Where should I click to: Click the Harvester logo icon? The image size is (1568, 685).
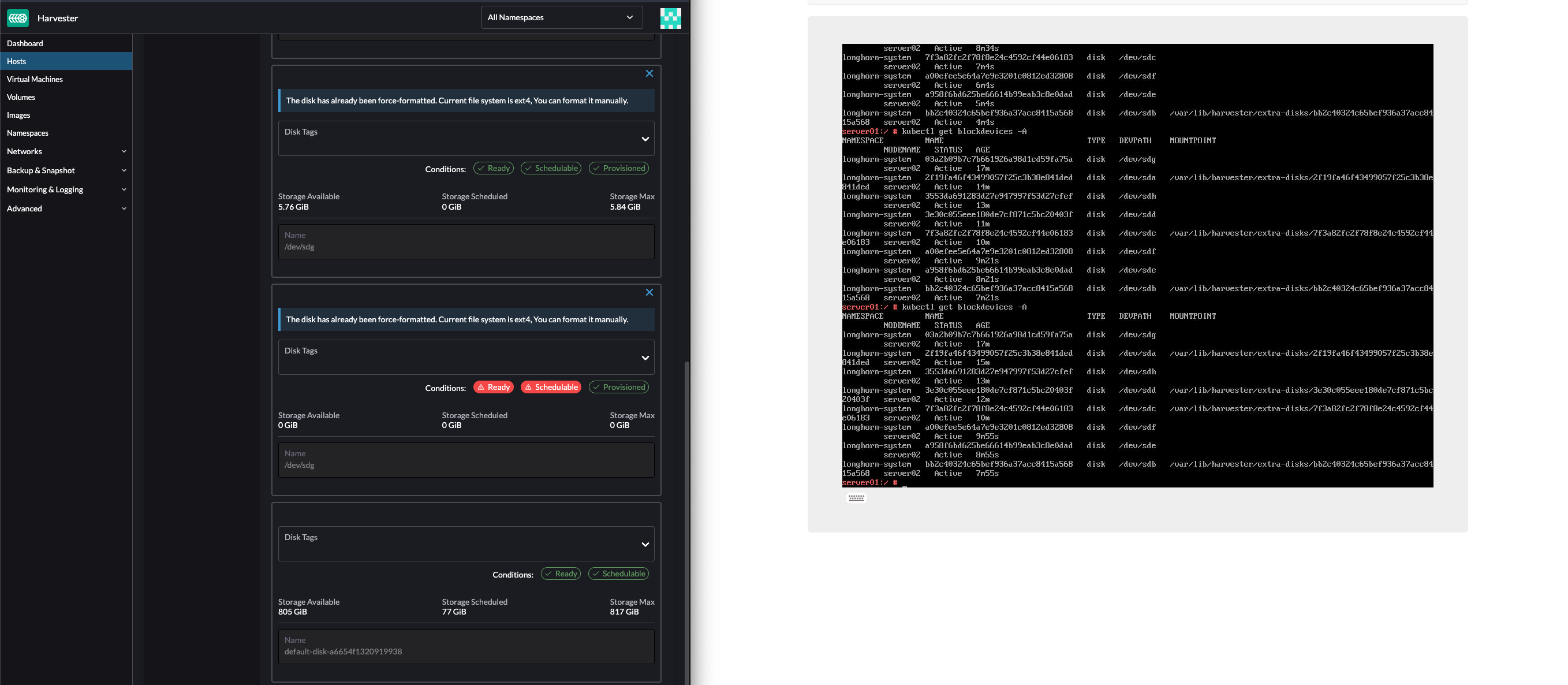18,18
